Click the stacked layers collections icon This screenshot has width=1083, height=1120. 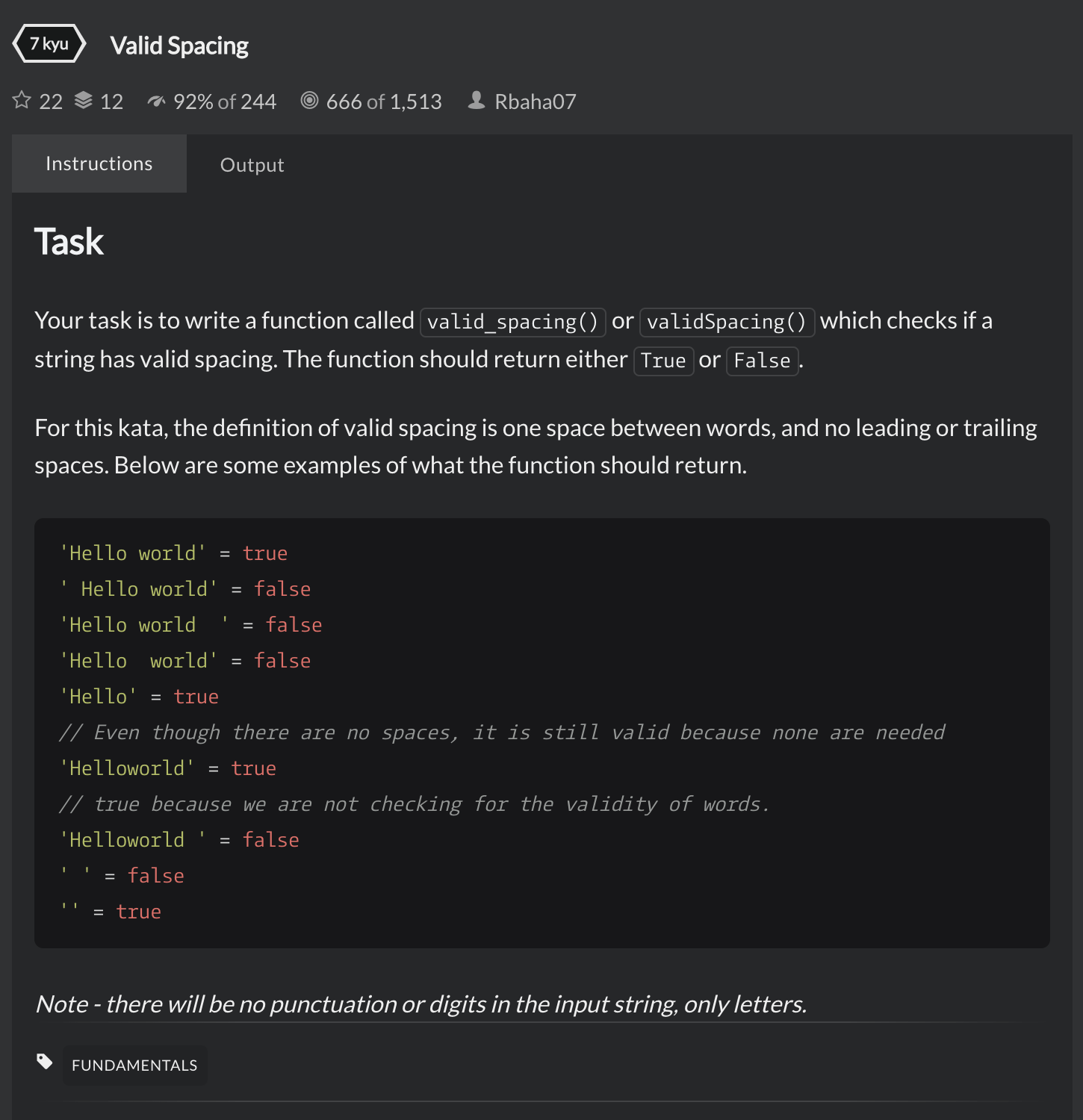(82, 100)
